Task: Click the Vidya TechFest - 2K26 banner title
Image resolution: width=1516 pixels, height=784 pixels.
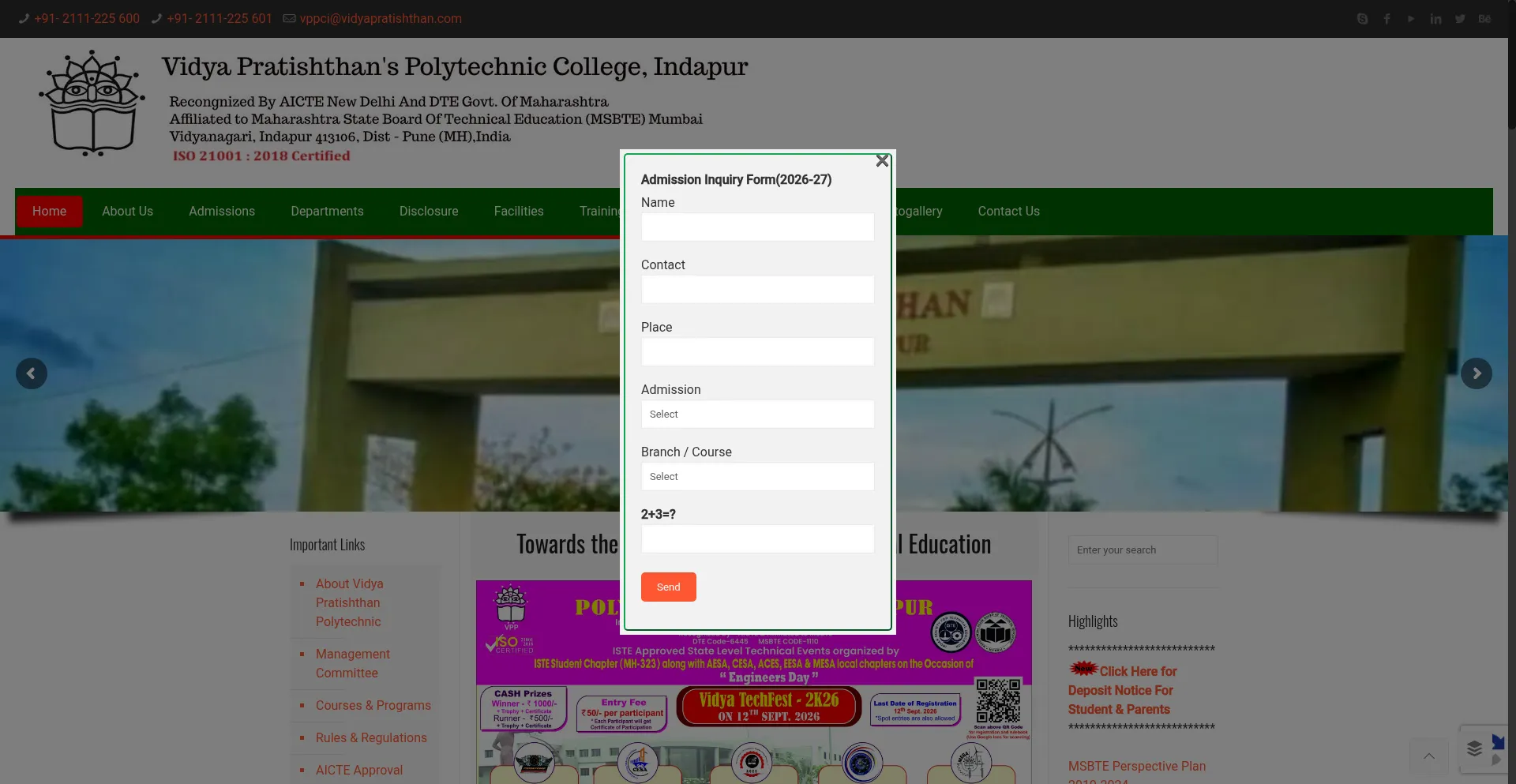Action: [768, 707]
